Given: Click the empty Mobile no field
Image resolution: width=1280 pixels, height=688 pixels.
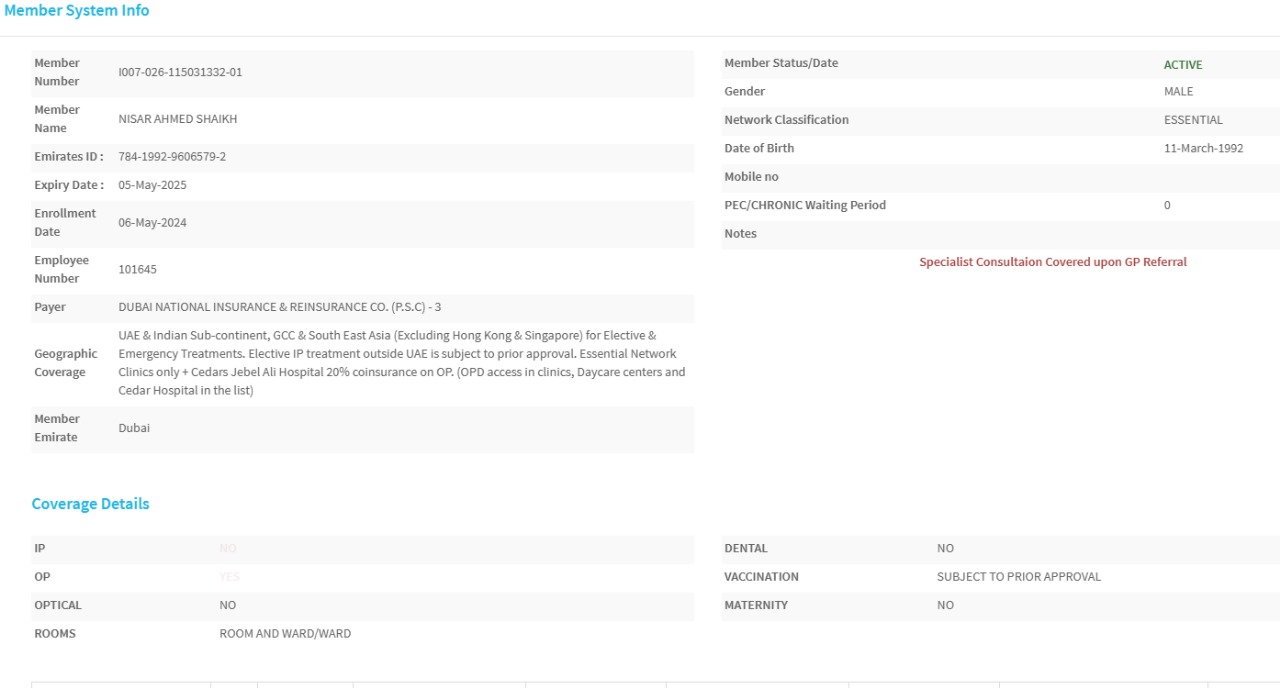Looking at the screenshot, I should pos(1200,177).
